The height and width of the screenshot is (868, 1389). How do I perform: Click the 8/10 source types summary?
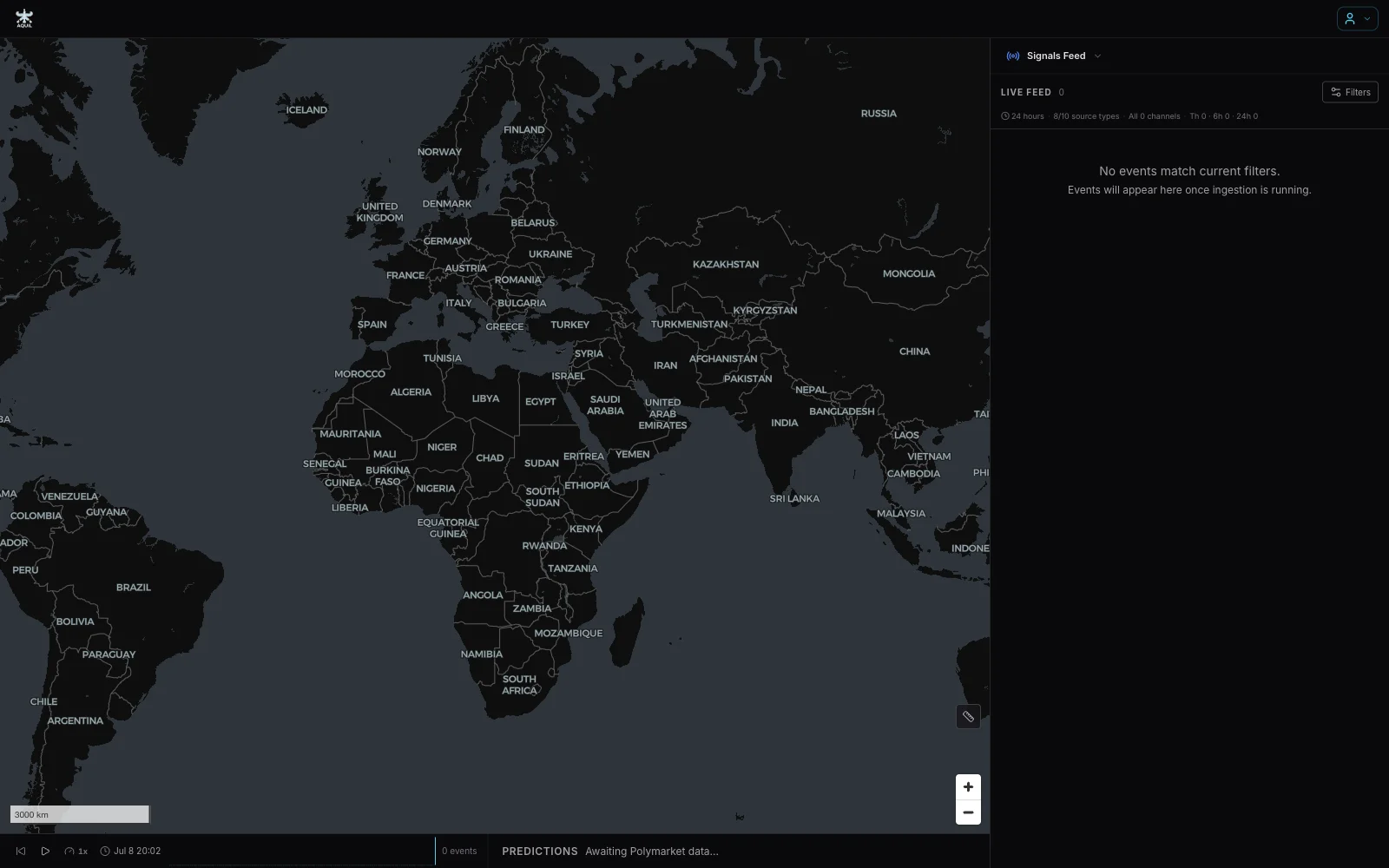[1086, 116]
